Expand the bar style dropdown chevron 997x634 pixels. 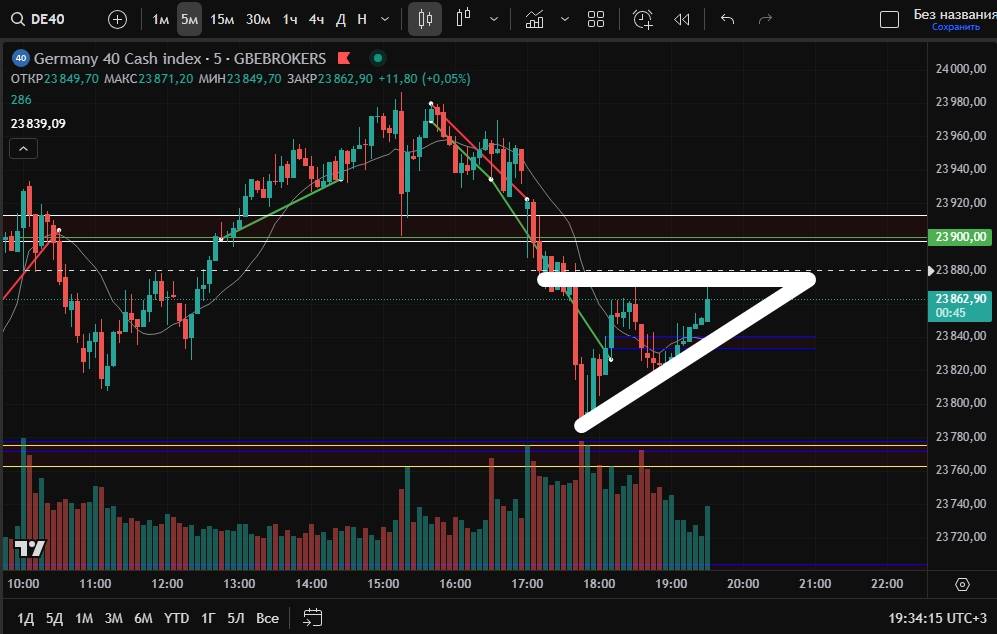click(x=494, y=19)
